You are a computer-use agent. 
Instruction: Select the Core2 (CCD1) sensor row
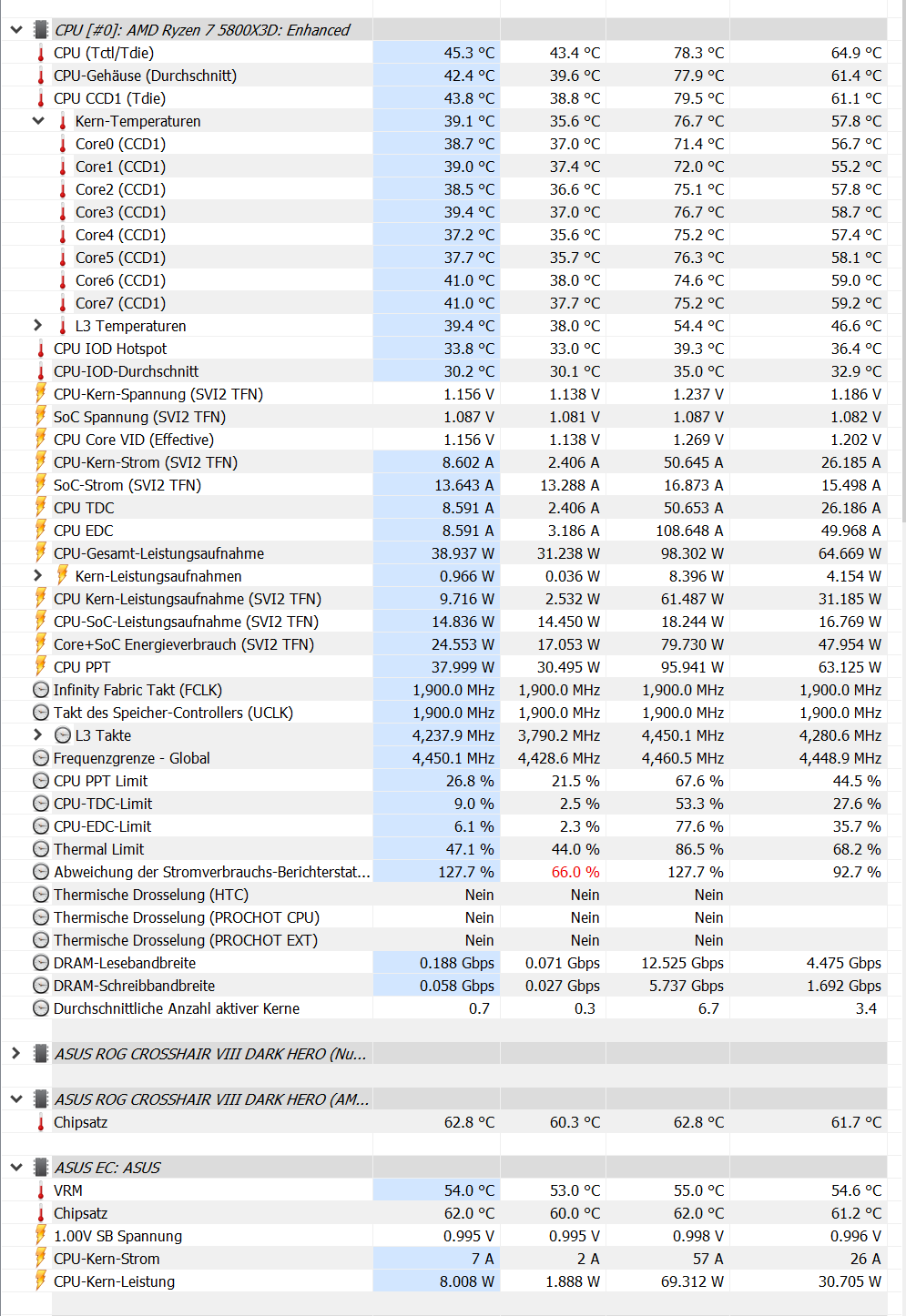pyautogui.click(x=443, y=189)
